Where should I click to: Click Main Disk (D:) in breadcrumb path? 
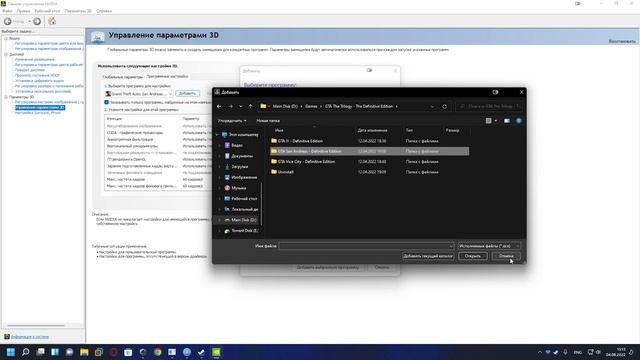[x=285, y=107]
